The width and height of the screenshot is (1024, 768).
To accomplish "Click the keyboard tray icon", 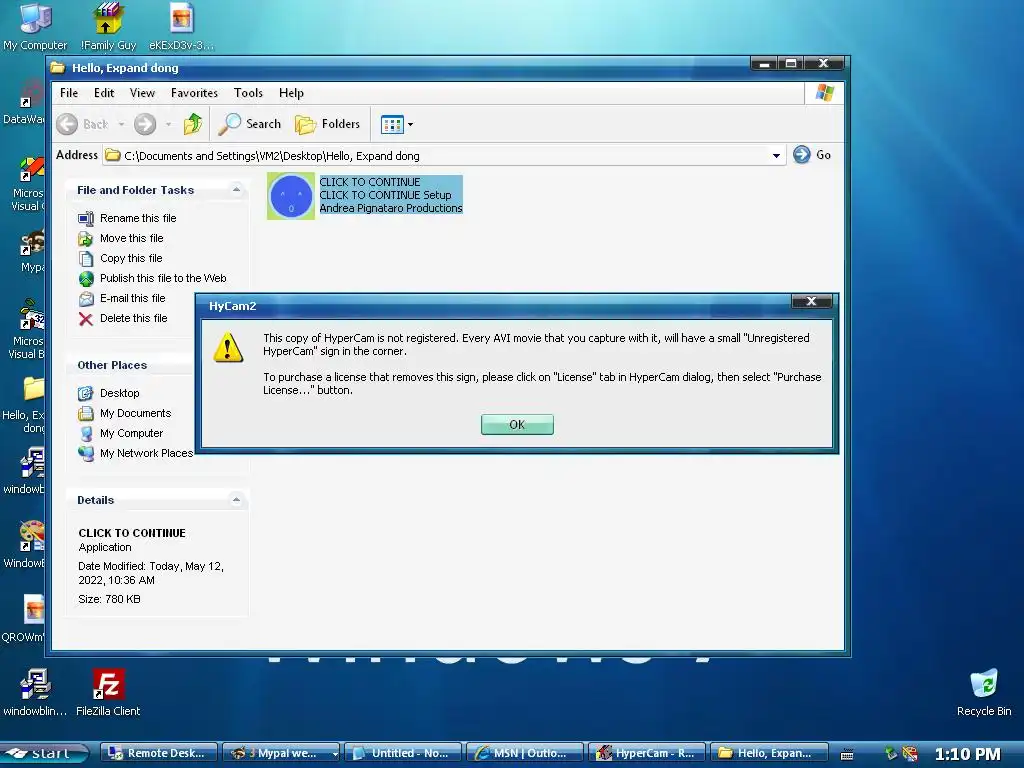I will coord(847,754).
